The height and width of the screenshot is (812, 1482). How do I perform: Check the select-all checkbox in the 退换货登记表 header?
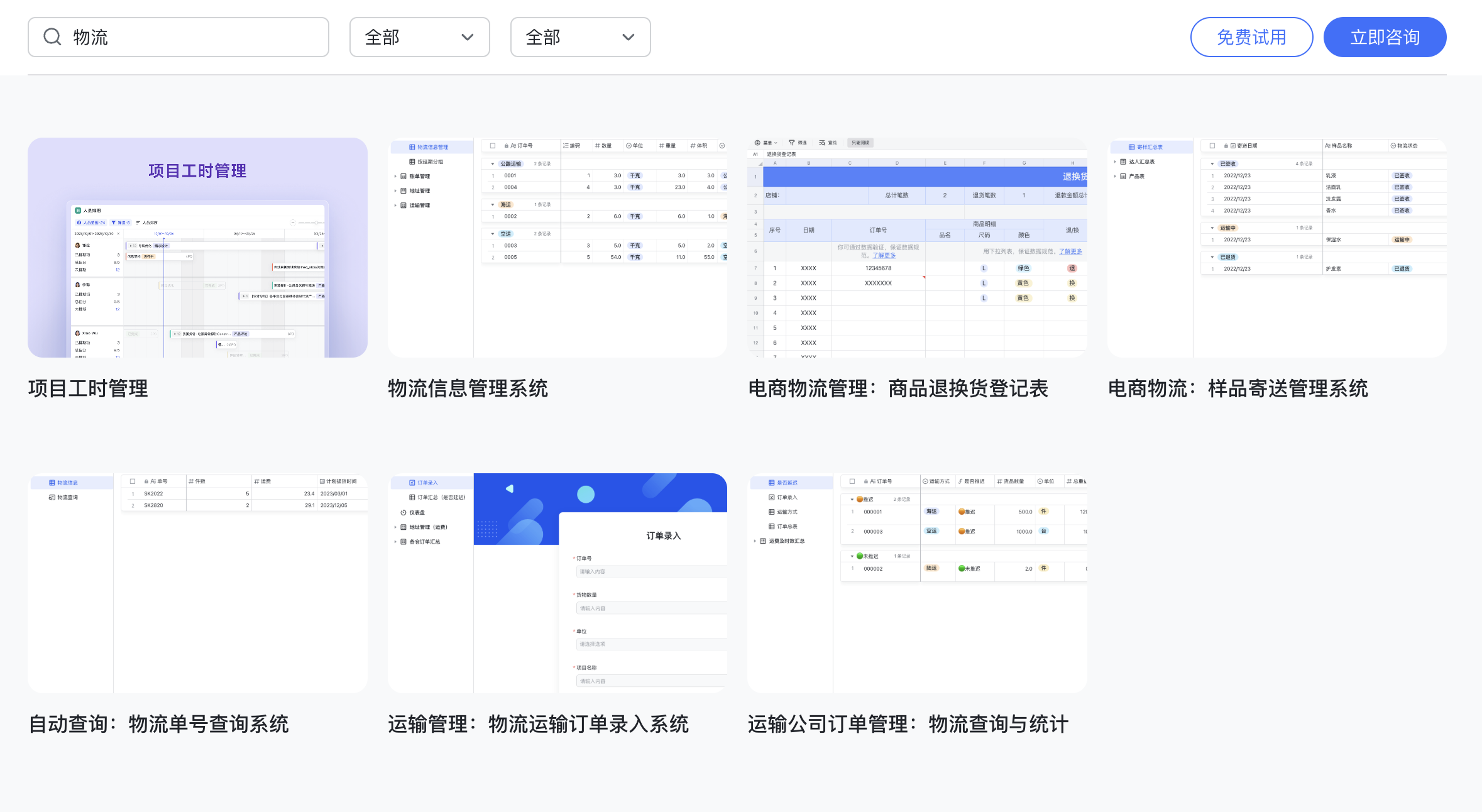(x=759, y=164)
